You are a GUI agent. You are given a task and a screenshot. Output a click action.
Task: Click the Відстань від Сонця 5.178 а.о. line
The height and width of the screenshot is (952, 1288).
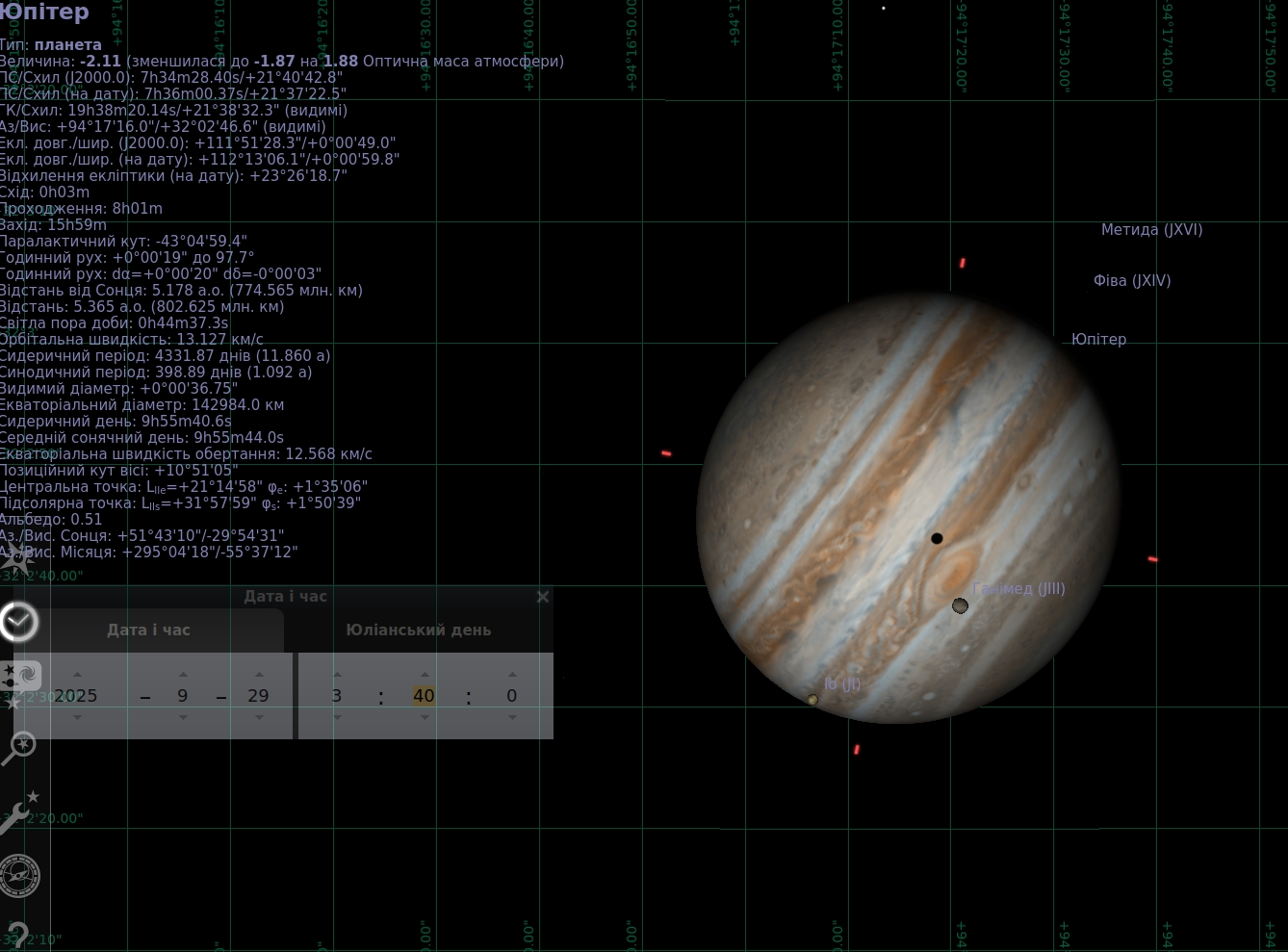pos(181,290)
